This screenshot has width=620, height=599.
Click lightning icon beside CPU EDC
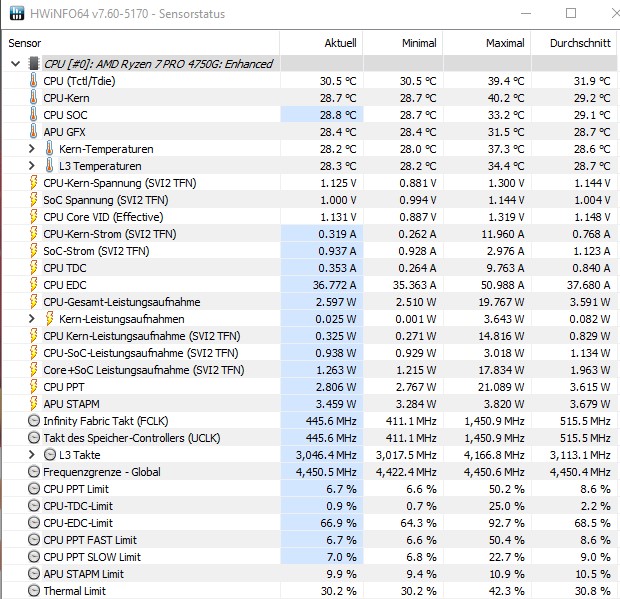[34, 285]
